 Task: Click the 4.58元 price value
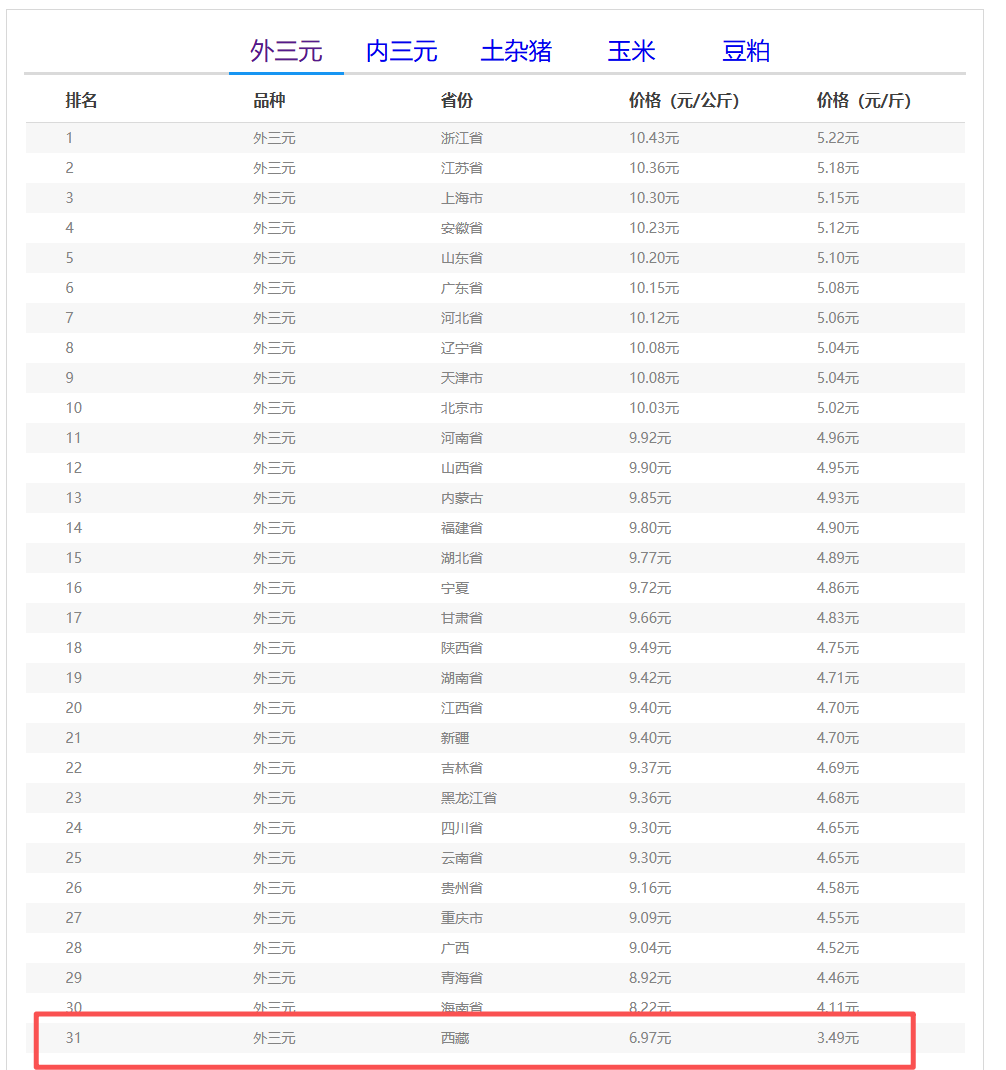coord(837,888)
